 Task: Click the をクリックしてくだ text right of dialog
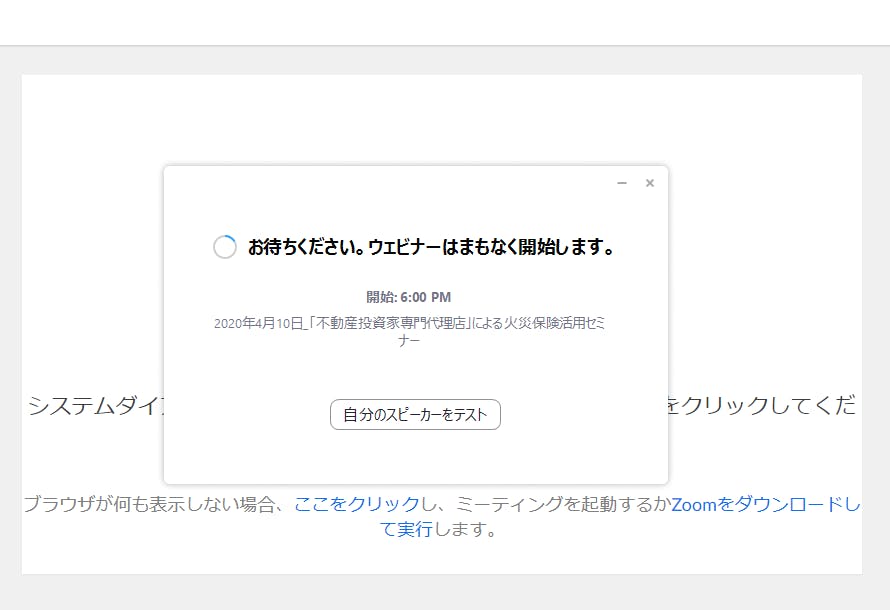(x=762, y=406)
